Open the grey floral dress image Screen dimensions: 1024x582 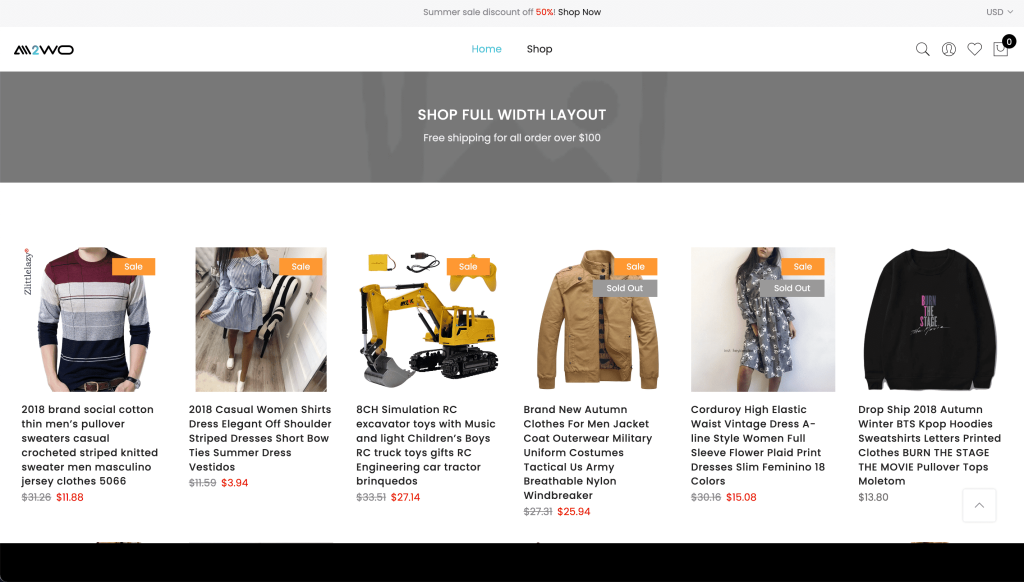click(x=763, y=319)
